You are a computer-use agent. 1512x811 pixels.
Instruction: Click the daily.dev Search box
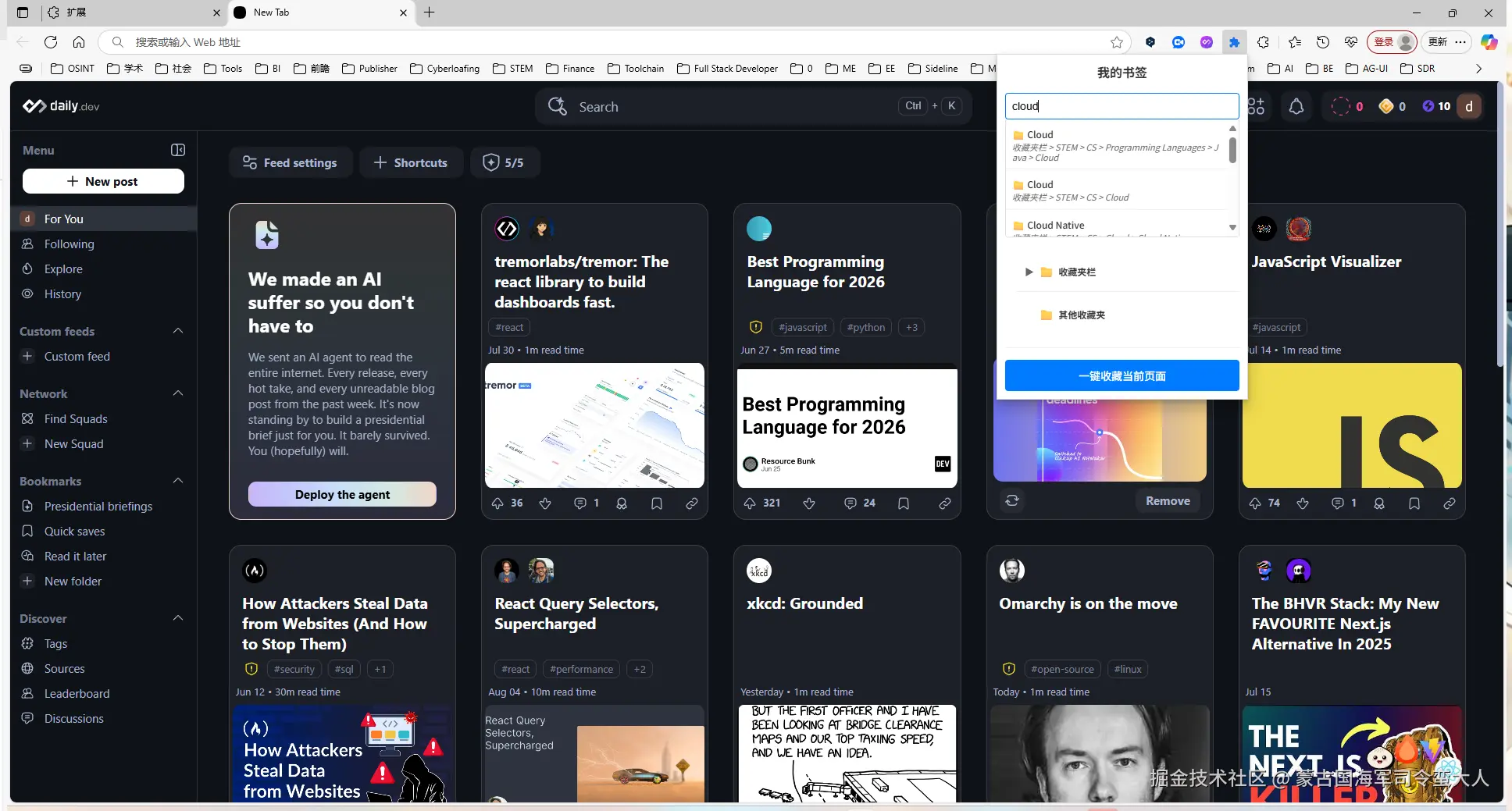pos(753,106)
